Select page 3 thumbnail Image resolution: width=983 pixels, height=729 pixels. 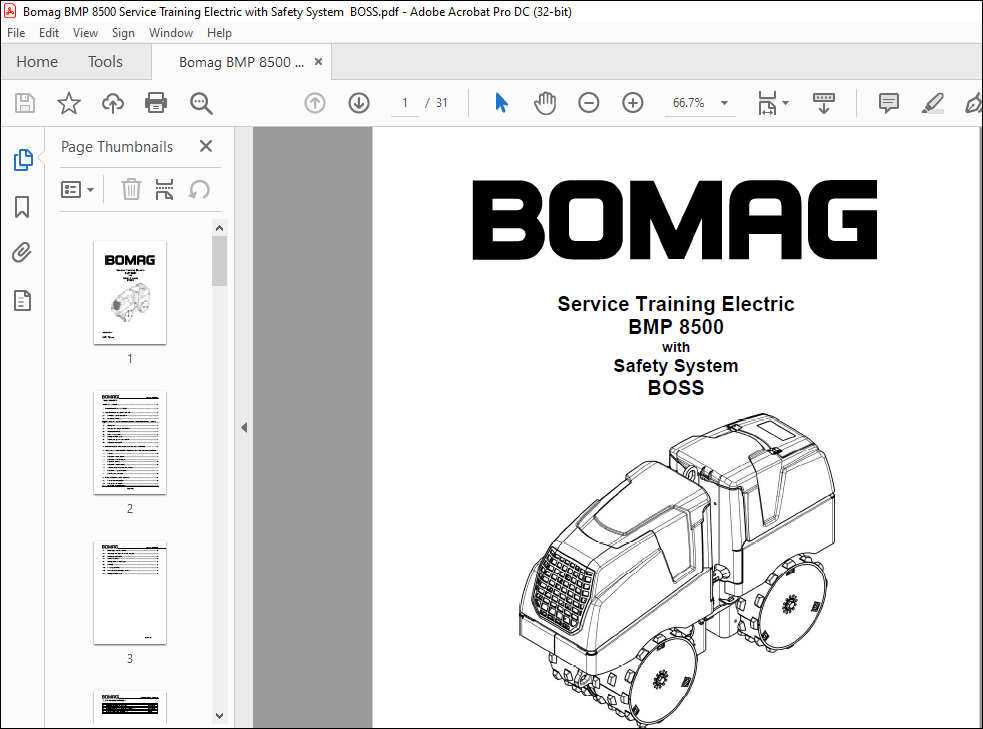[x=130, y=592]
